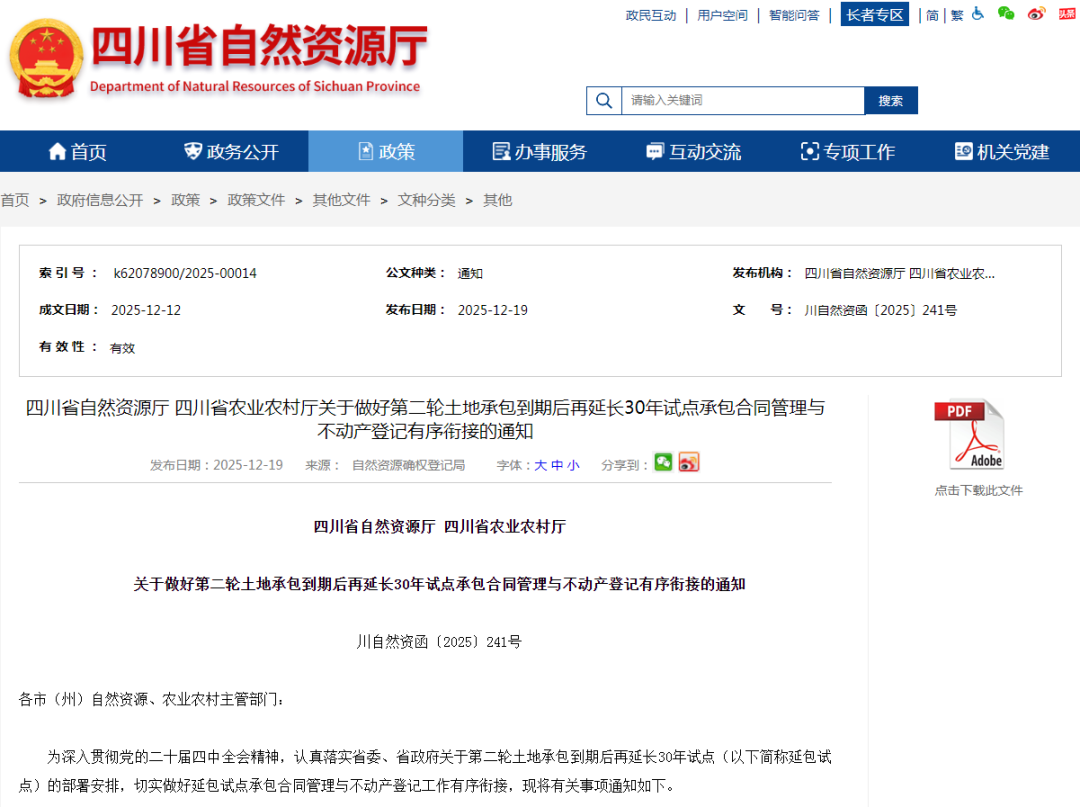Viewport: 1080px width, 807px height.
Task: Share article via Weibo icon
Action: pos(689,463)
